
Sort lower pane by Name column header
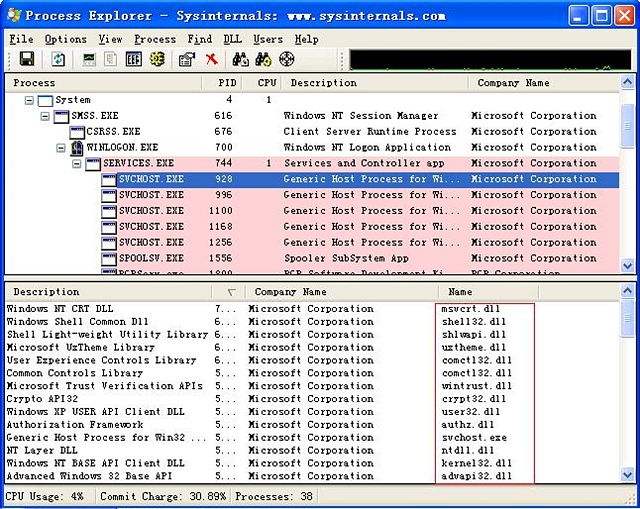pyautogui.click(x=488, y=292)
